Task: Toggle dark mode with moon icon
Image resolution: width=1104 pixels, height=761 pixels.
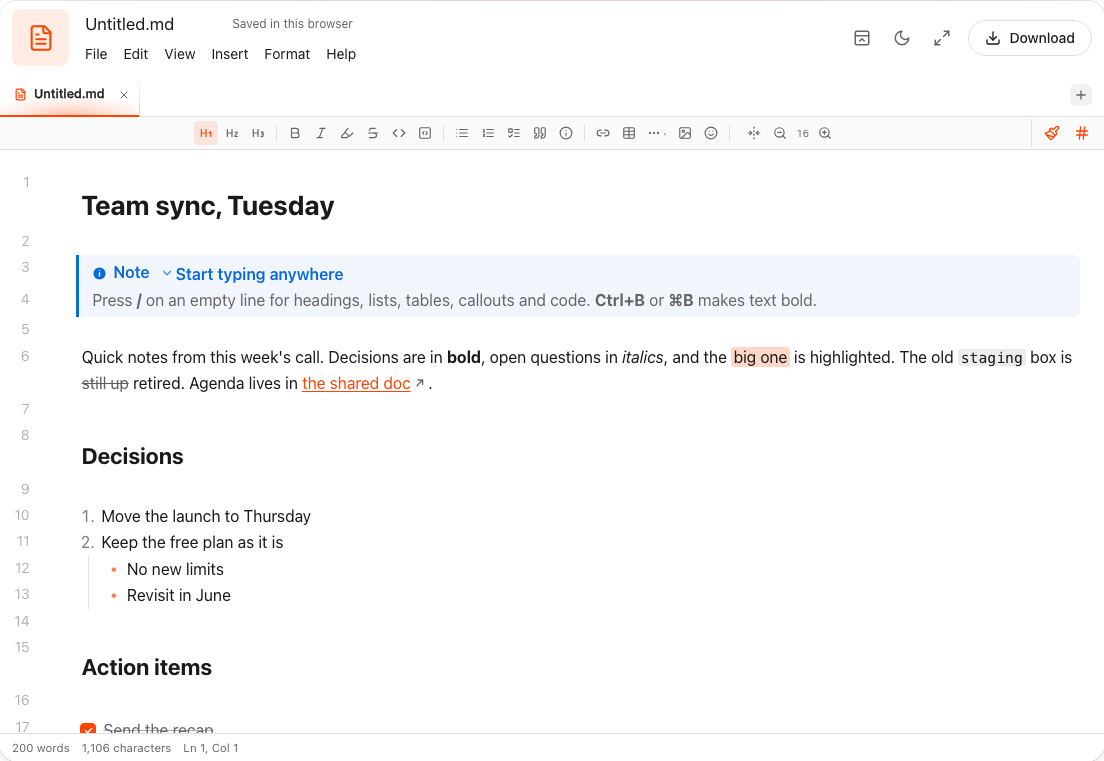Action: (x=902, y=38)
